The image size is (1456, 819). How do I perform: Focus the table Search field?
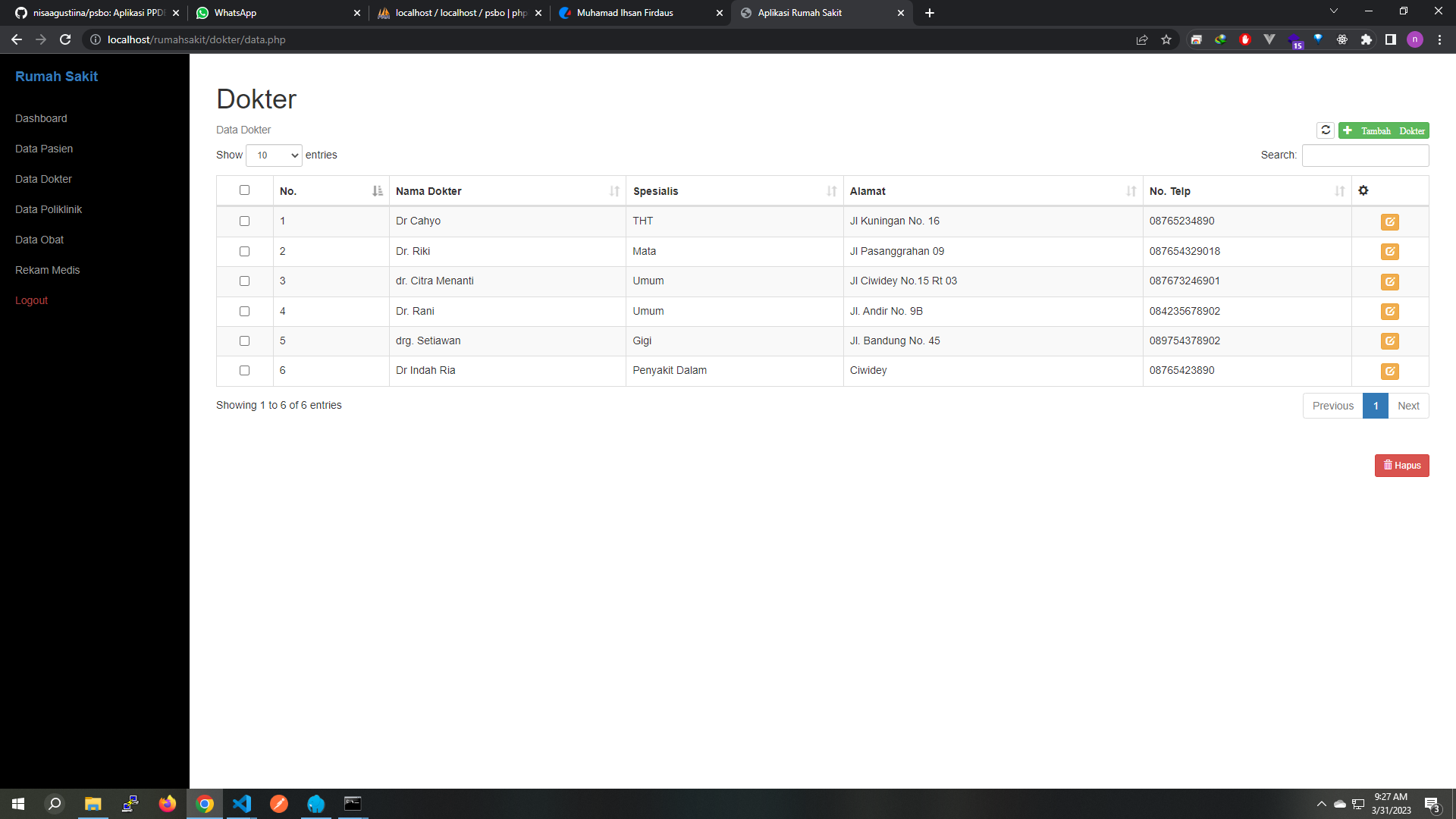pyautogui.click(x=1365, y=155)
